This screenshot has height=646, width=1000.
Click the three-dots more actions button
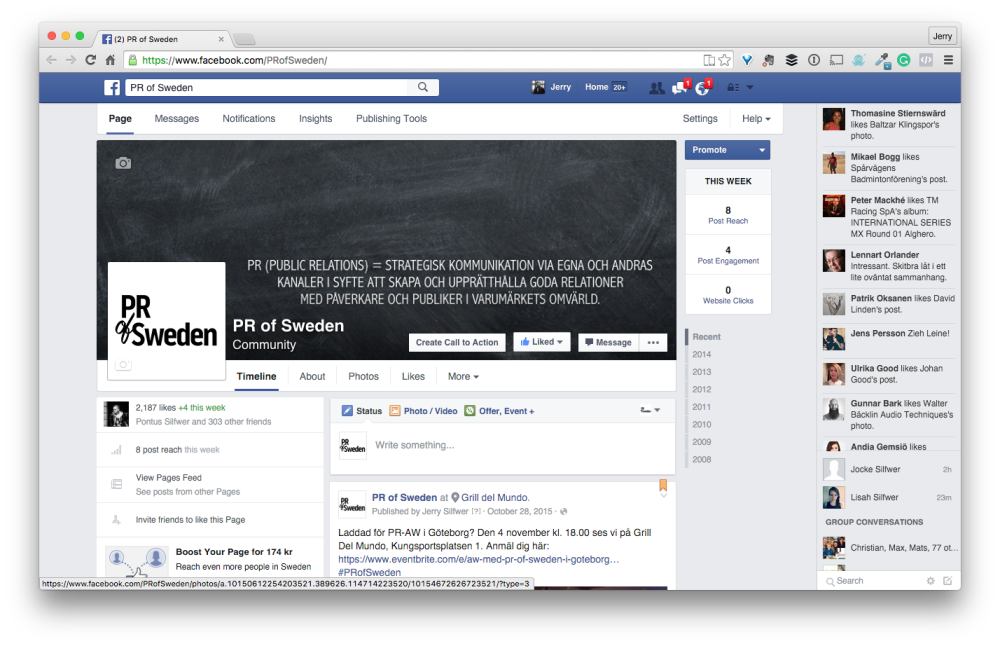[x=653, y=342]
